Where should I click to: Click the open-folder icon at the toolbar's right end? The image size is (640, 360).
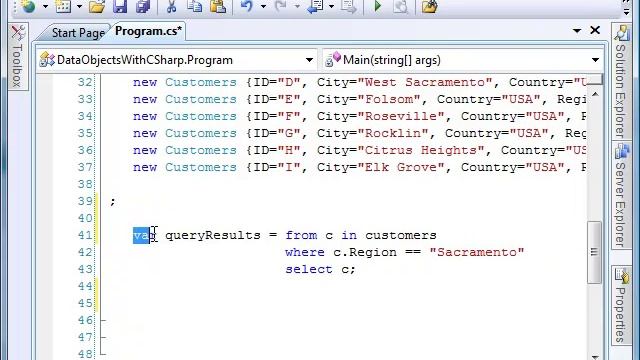pyautogui.click(x=429, y=6)
